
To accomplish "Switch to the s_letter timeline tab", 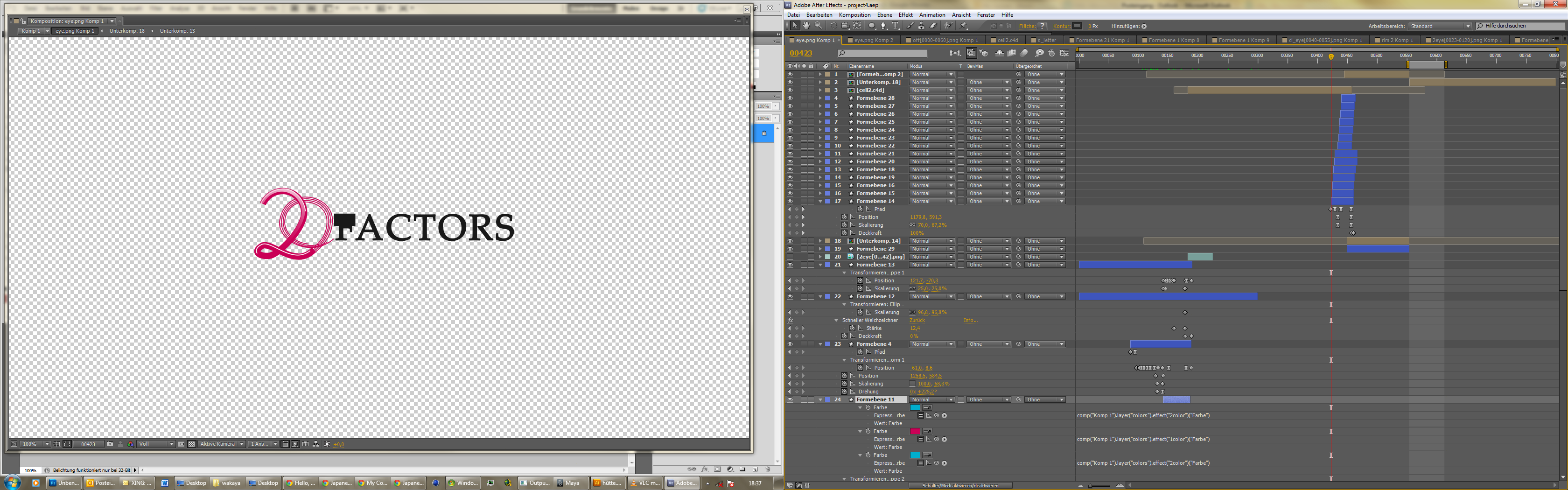I will coord(1046,40).
